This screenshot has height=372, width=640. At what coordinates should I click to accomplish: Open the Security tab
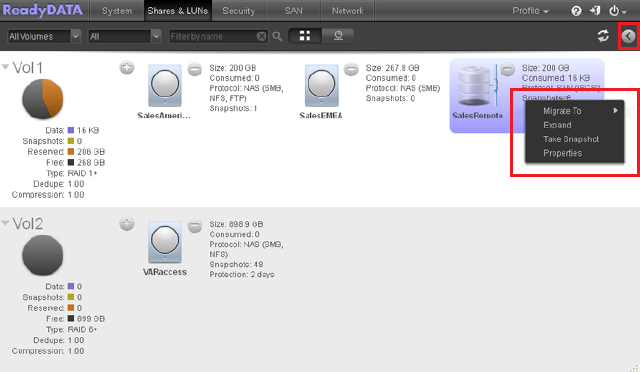click(238, 11)
